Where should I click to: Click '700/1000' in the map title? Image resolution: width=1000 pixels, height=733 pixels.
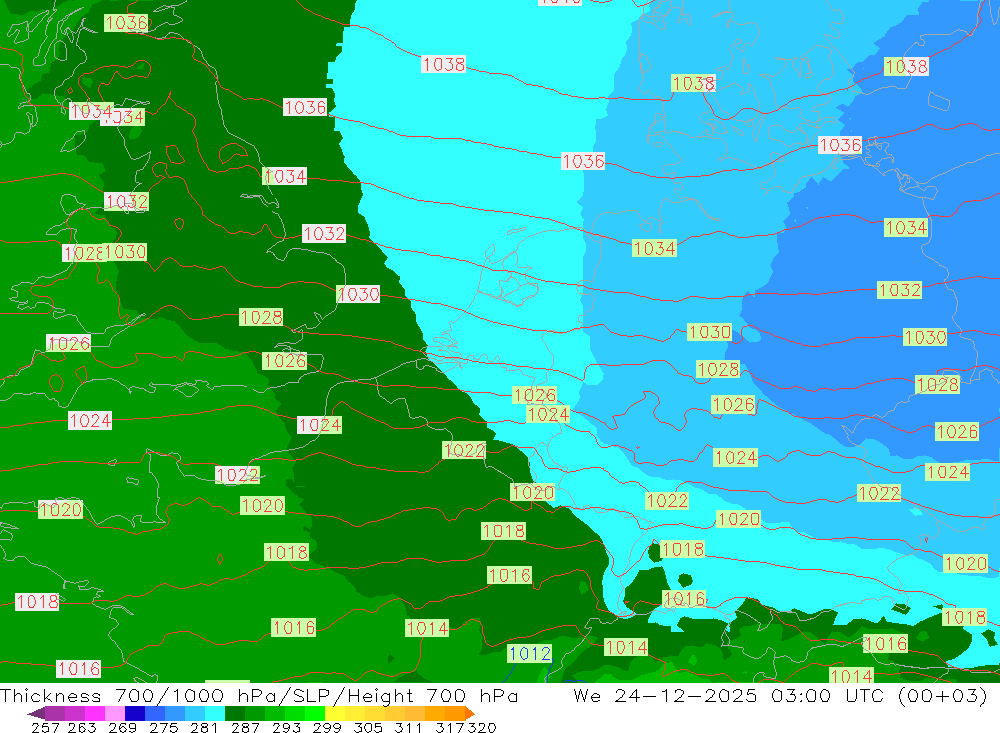pyautogui.click(x=169, y=695)
